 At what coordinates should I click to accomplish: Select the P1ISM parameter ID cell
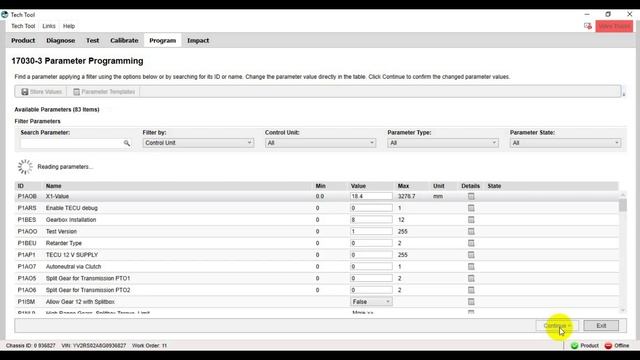click(x=26, y=302)
